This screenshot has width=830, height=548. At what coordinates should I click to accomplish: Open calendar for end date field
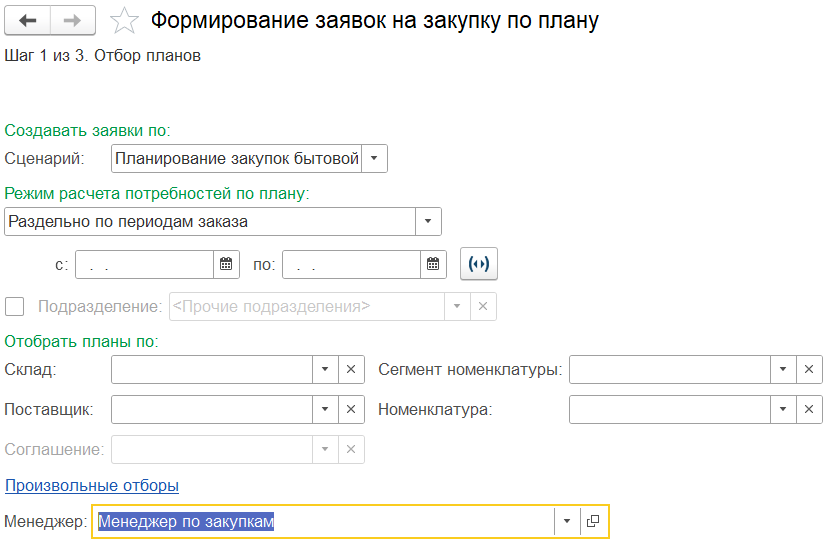433,264
